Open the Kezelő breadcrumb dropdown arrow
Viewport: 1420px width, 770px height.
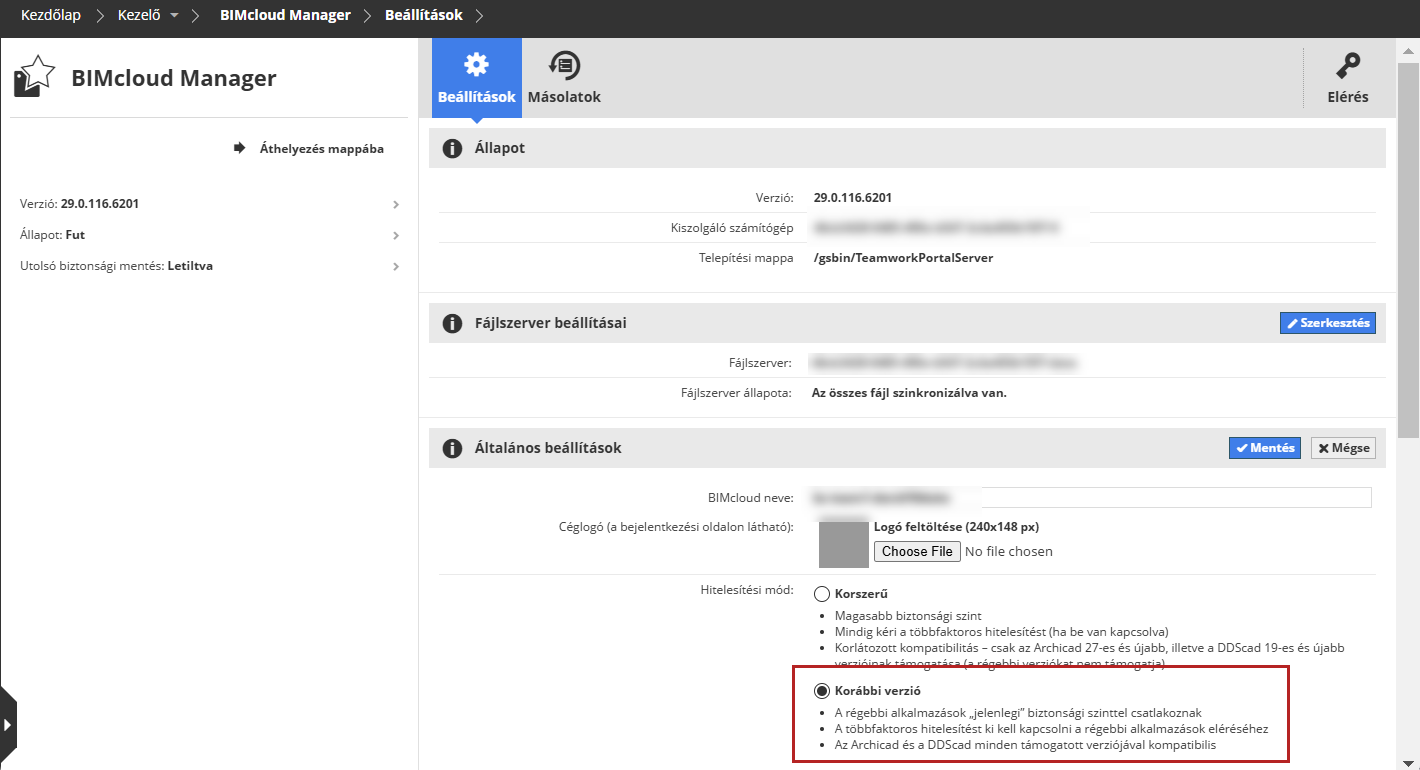tap(175, 16)
